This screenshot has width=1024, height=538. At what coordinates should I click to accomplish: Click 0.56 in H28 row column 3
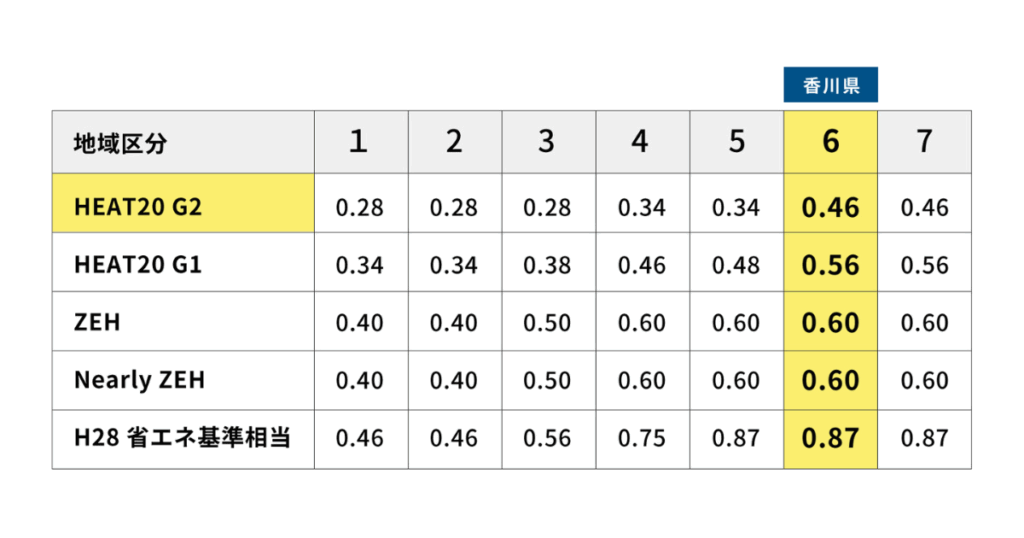(x=547, y=438)
